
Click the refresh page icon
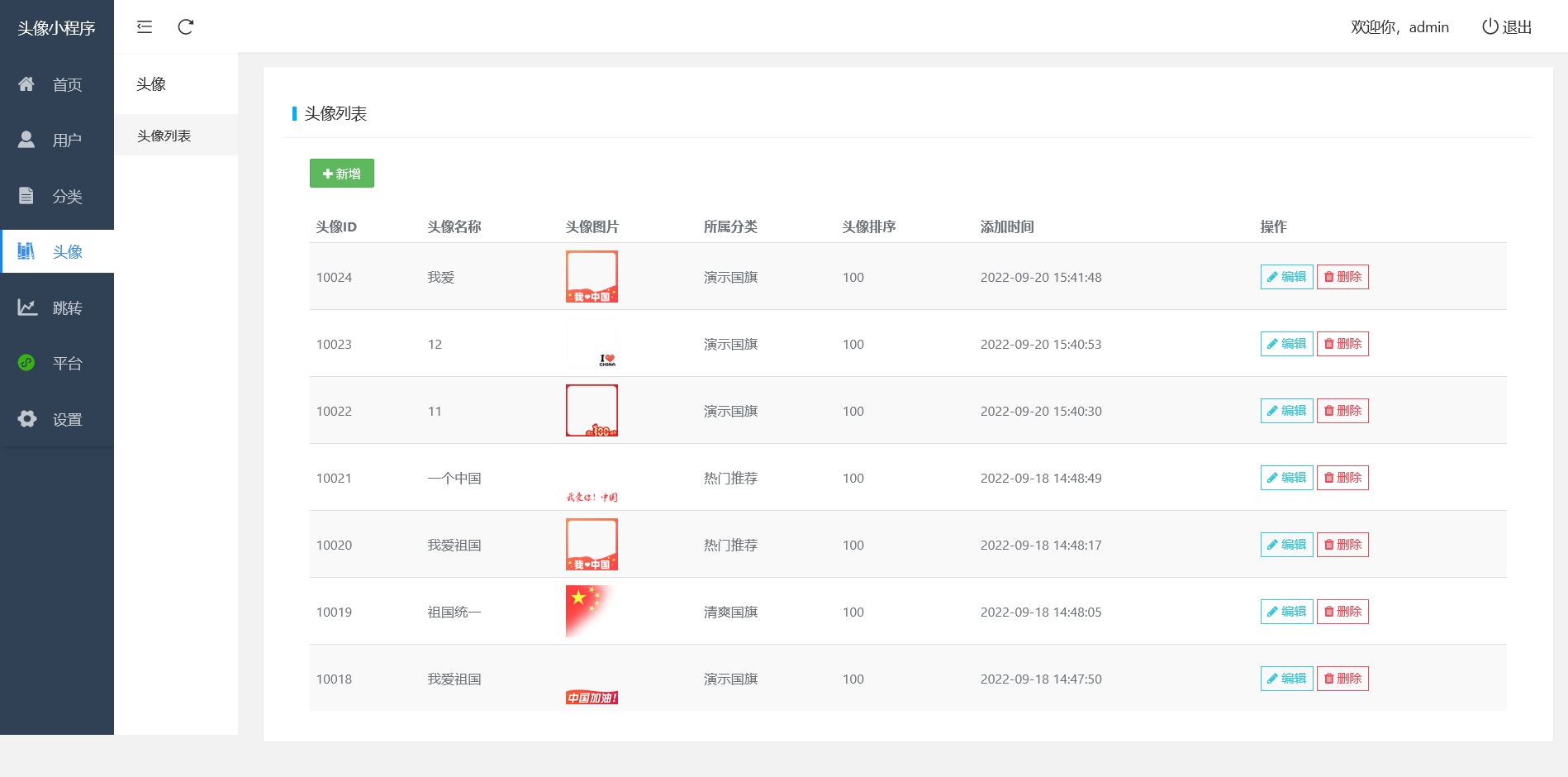pos(186,27)
